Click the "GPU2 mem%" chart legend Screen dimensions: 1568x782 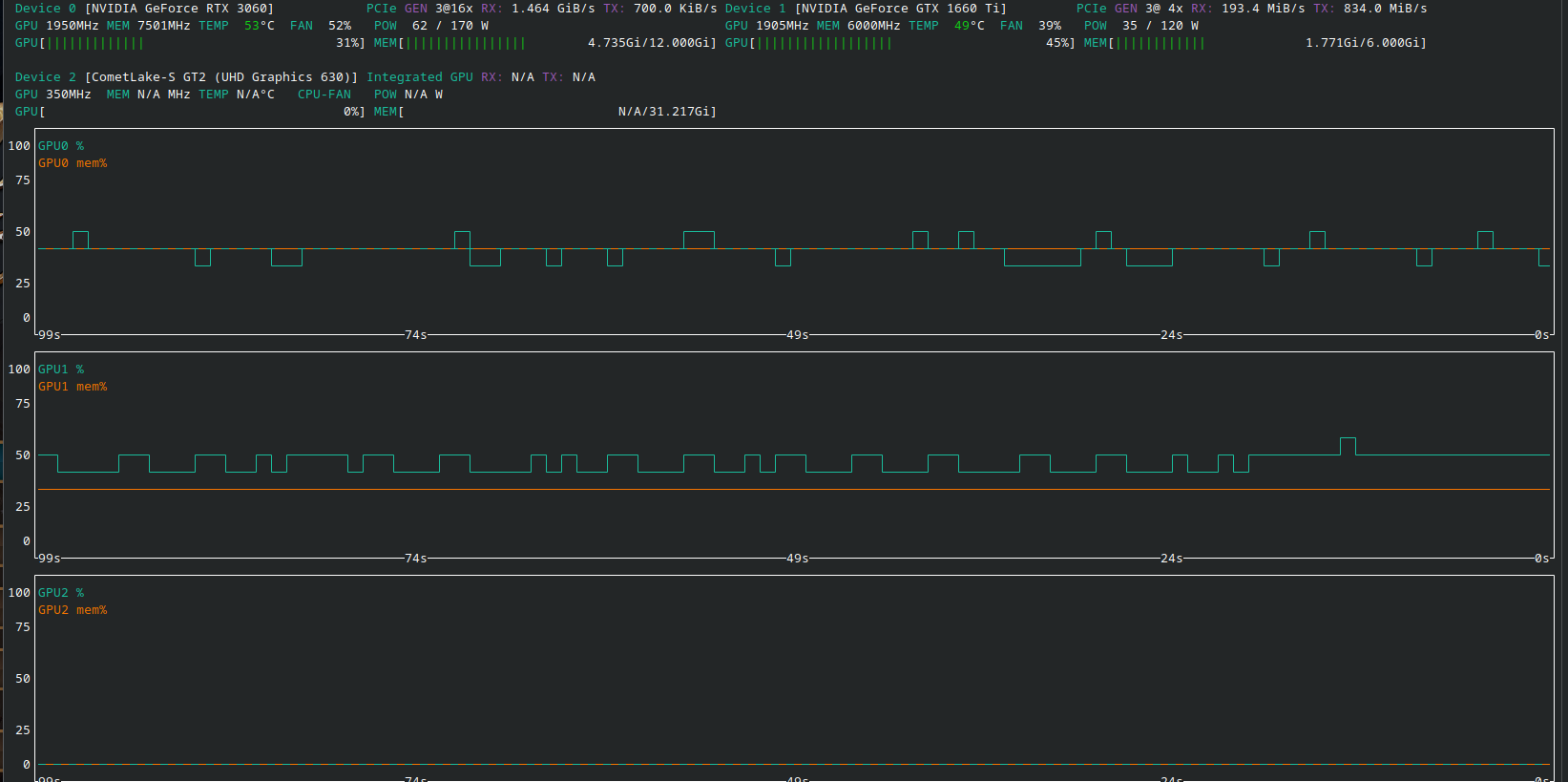(73, 610)
